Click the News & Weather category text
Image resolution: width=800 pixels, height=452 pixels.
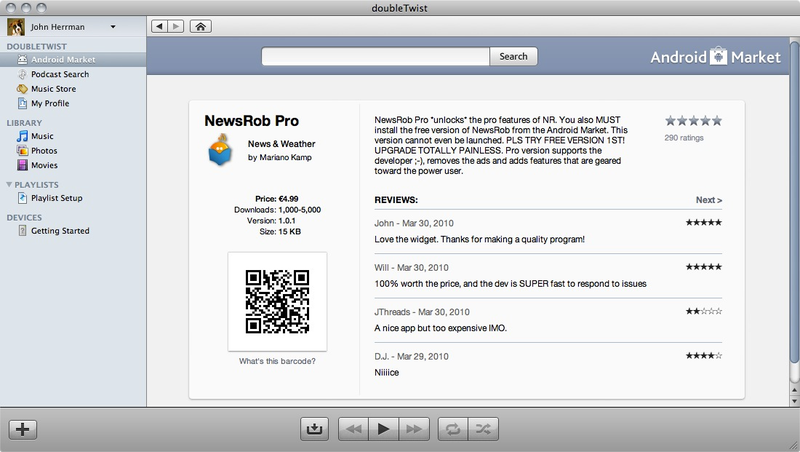282,144
